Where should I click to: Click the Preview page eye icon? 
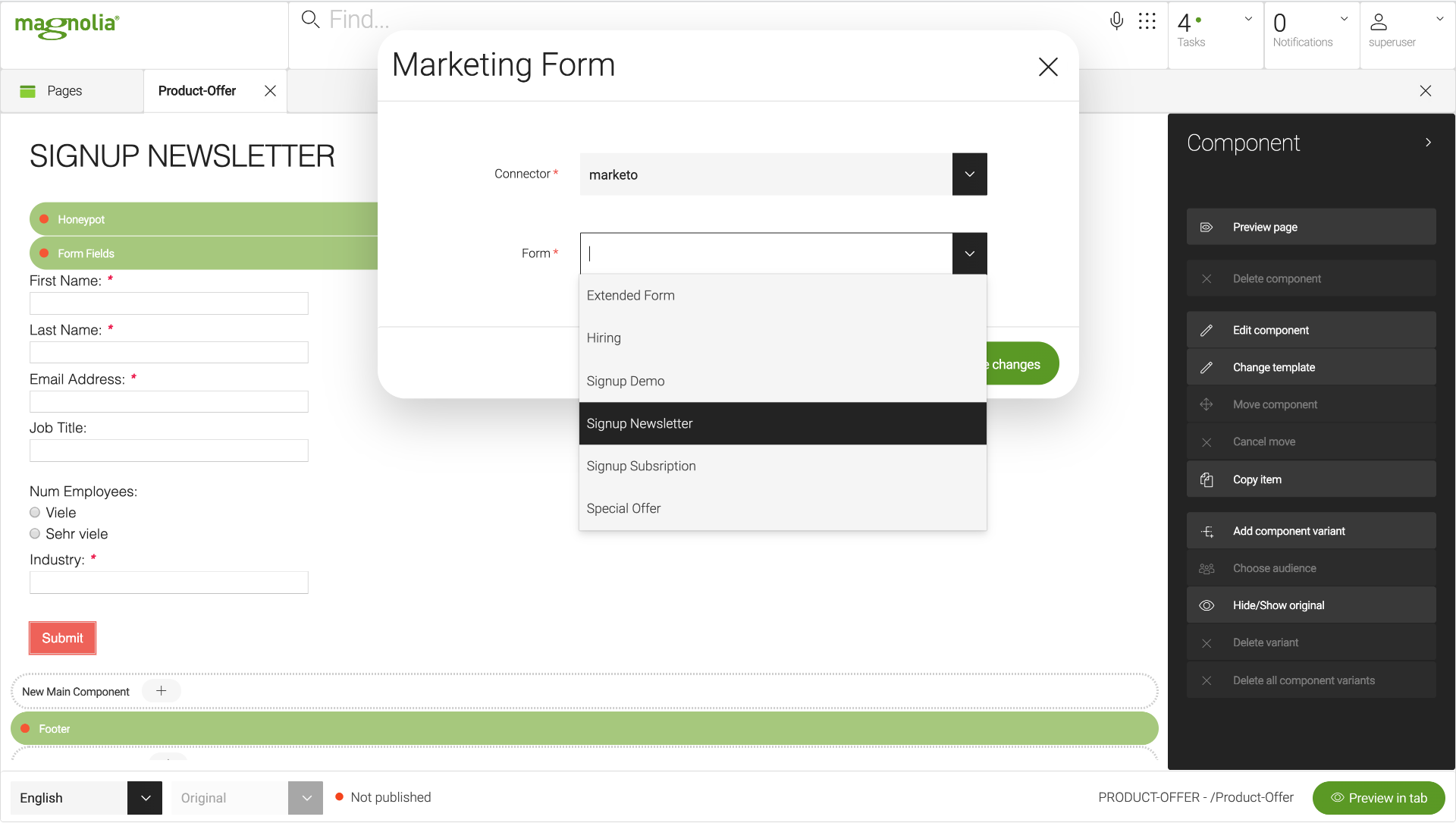click(x=1207, y=226)
